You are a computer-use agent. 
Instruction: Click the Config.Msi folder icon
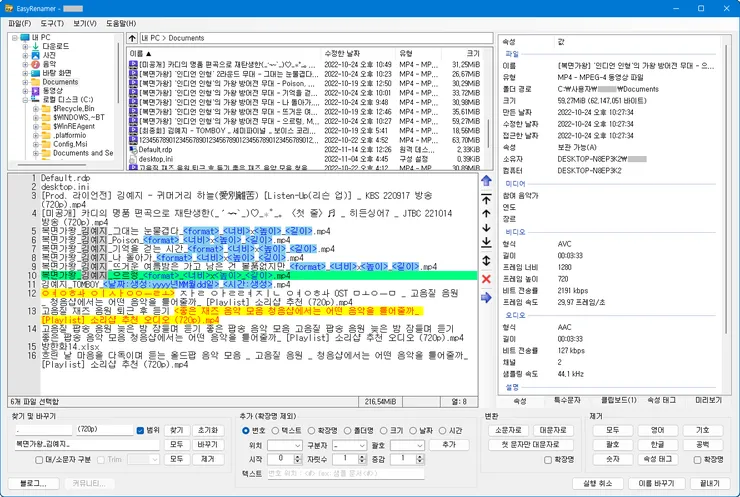[x=46, y=144]
